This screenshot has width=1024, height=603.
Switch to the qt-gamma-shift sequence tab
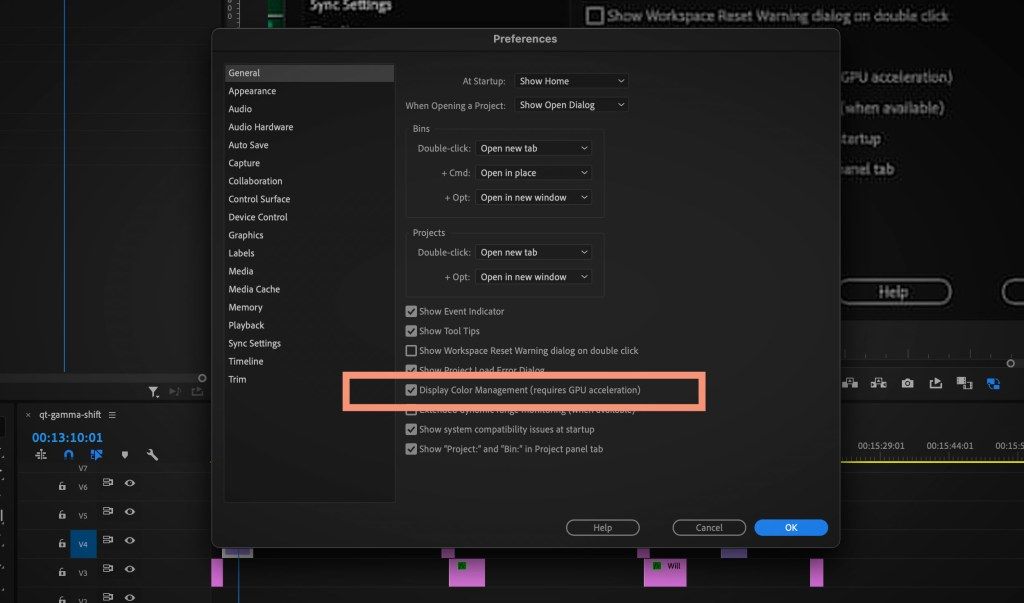click(x=72, y=413)
